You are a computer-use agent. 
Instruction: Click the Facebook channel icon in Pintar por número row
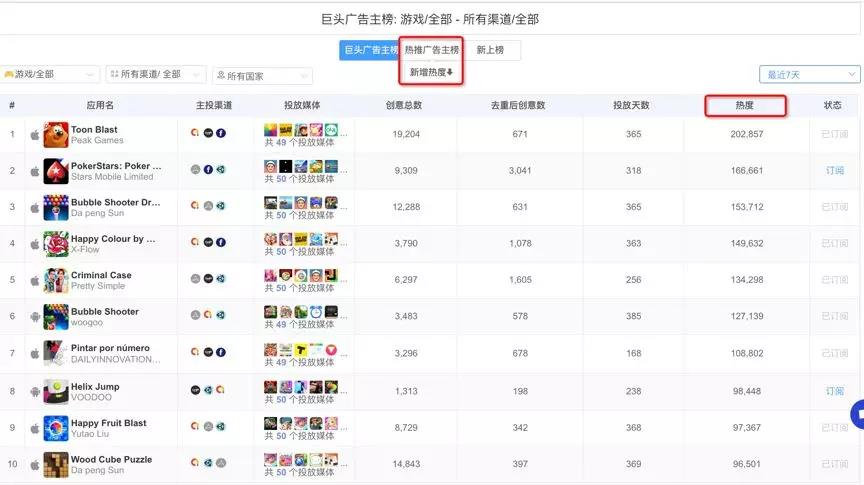pos(221,352)
